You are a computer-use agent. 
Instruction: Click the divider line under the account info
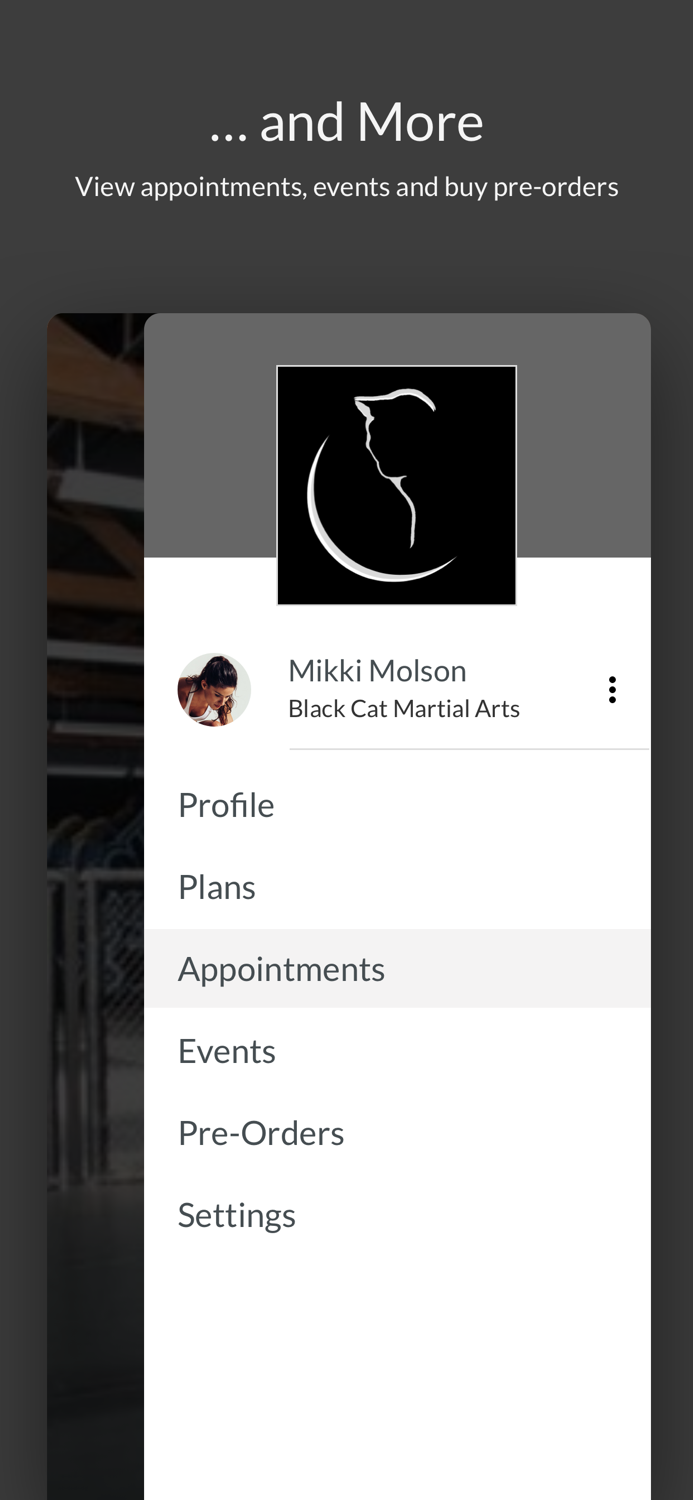[469, 747]
